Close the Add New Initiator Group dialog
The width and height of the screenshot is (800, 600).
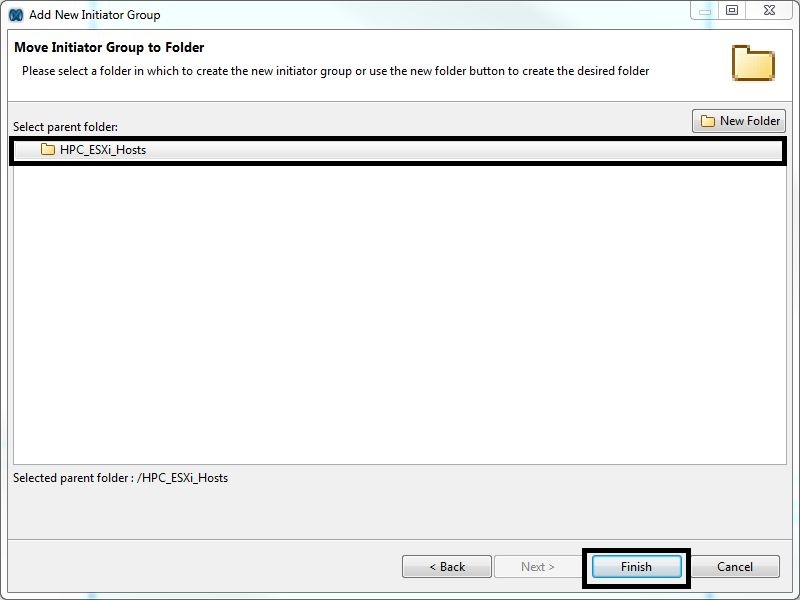click(769, 11)
